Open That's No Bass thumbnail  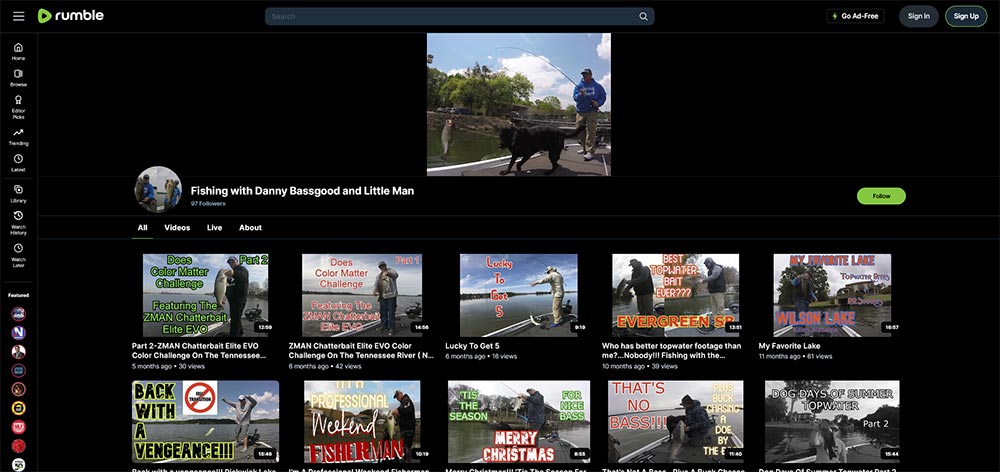click(675, 422)
